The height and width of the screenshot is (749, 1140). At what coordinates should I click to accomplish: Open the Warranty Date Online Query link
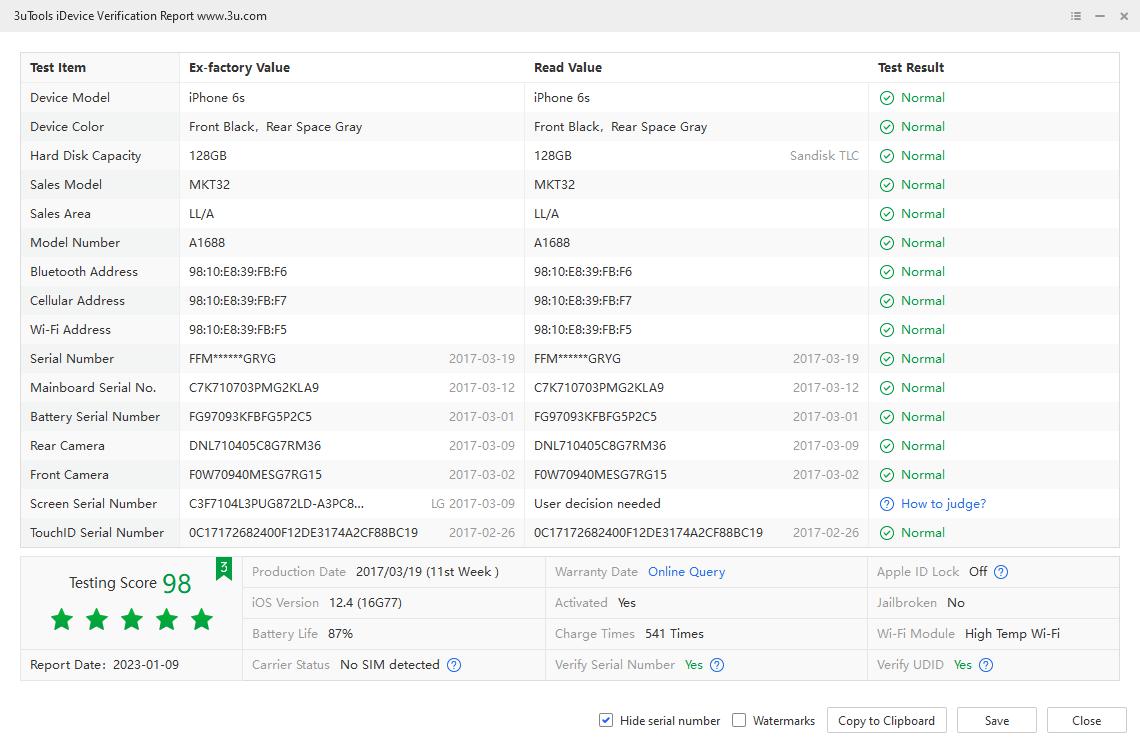(x=686, y=572)
